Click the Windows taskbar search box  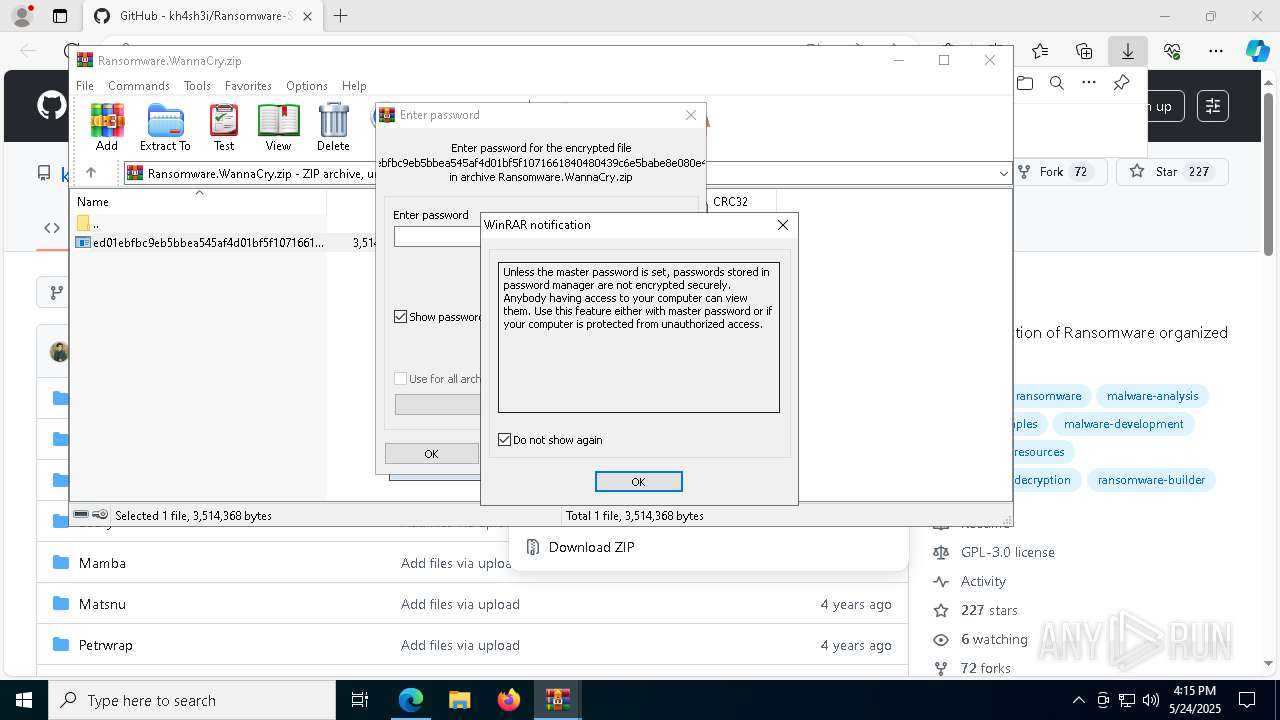point(192,700)
